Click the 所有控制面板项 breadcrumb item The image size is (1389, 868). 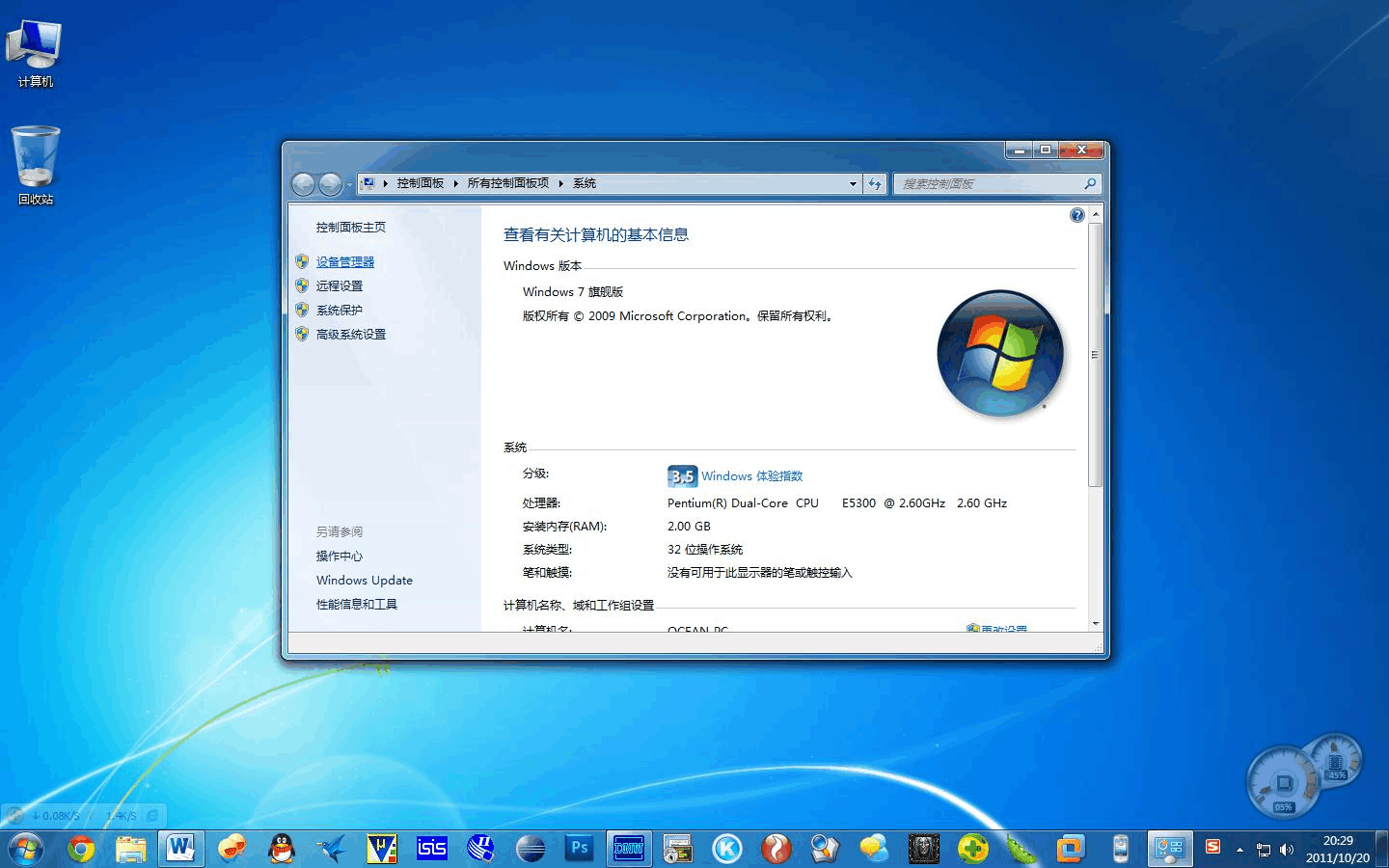[508, 183]
